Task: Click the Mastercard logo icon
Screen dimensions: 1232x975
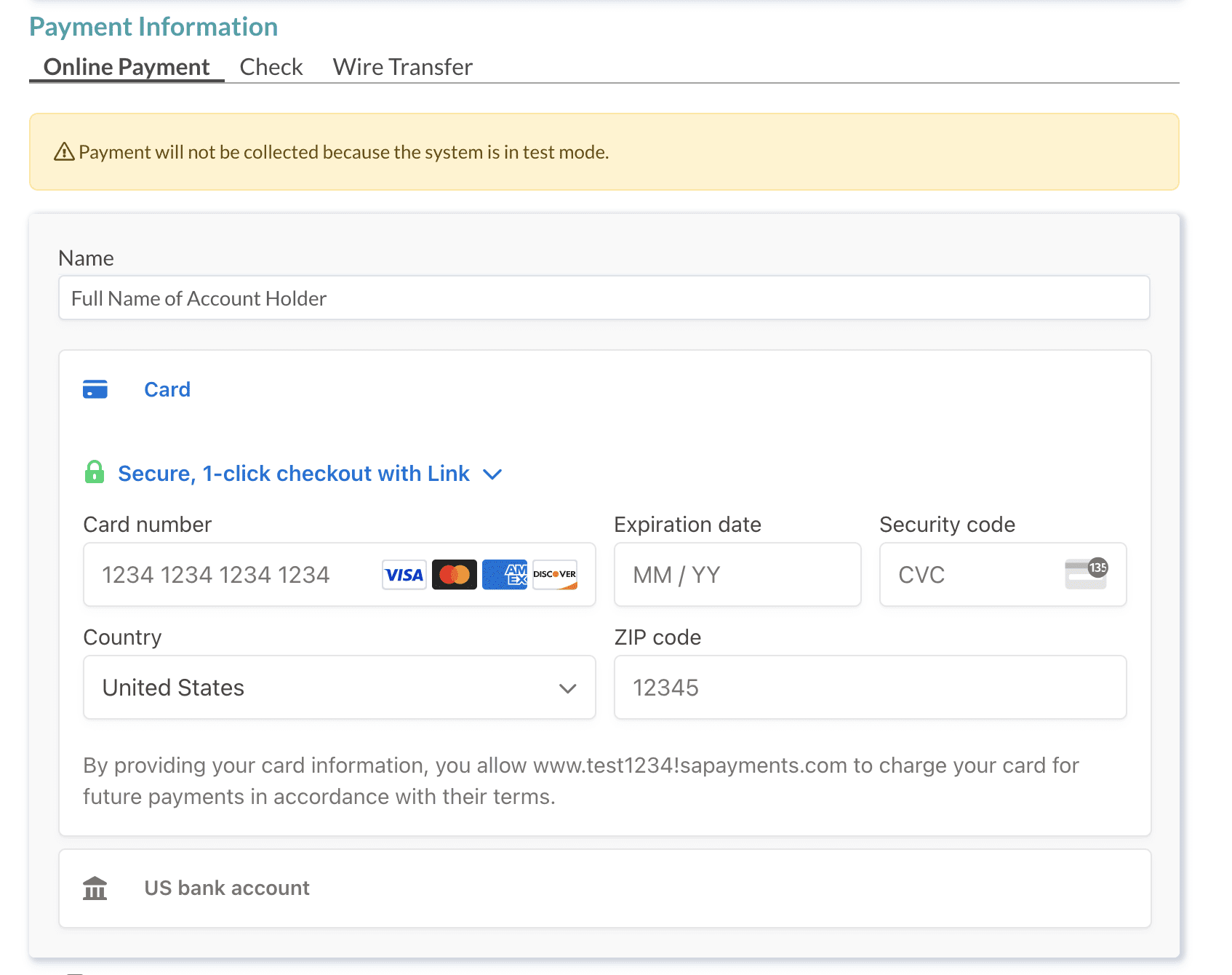Action: pos(455,575)
